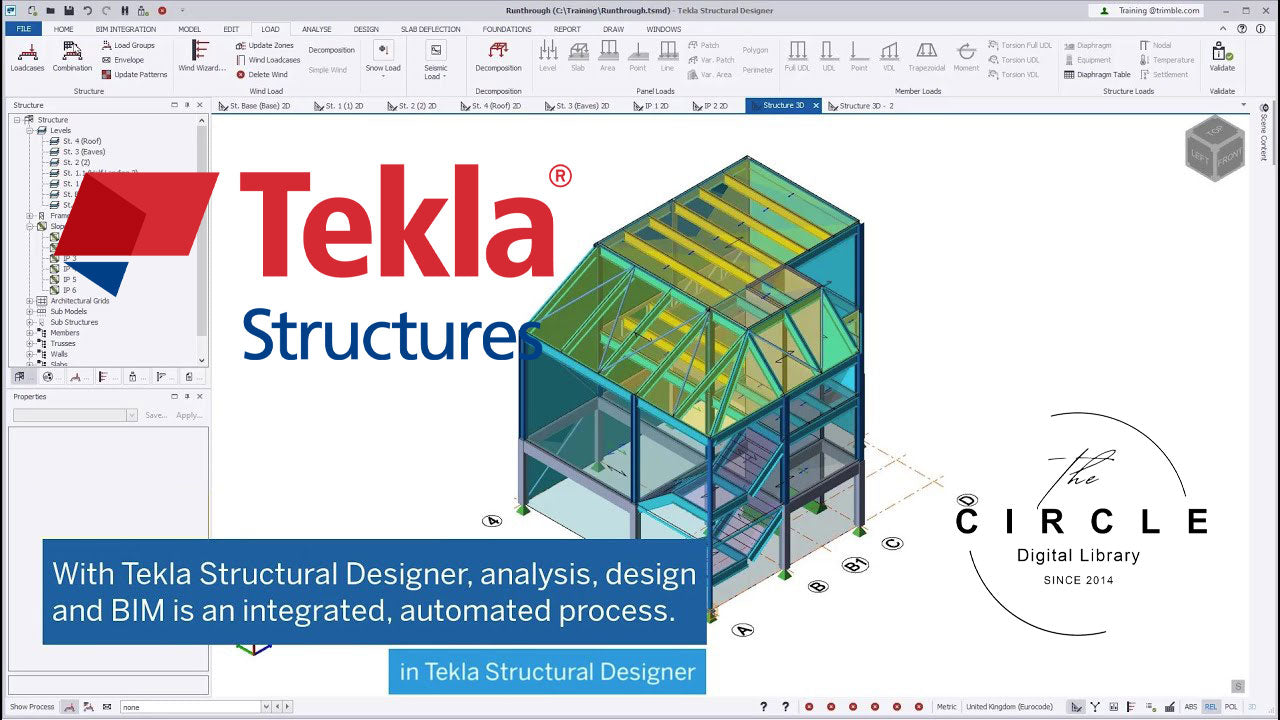
Task: Expand the Architectural Grids tree node
Action: coord(30,301)
